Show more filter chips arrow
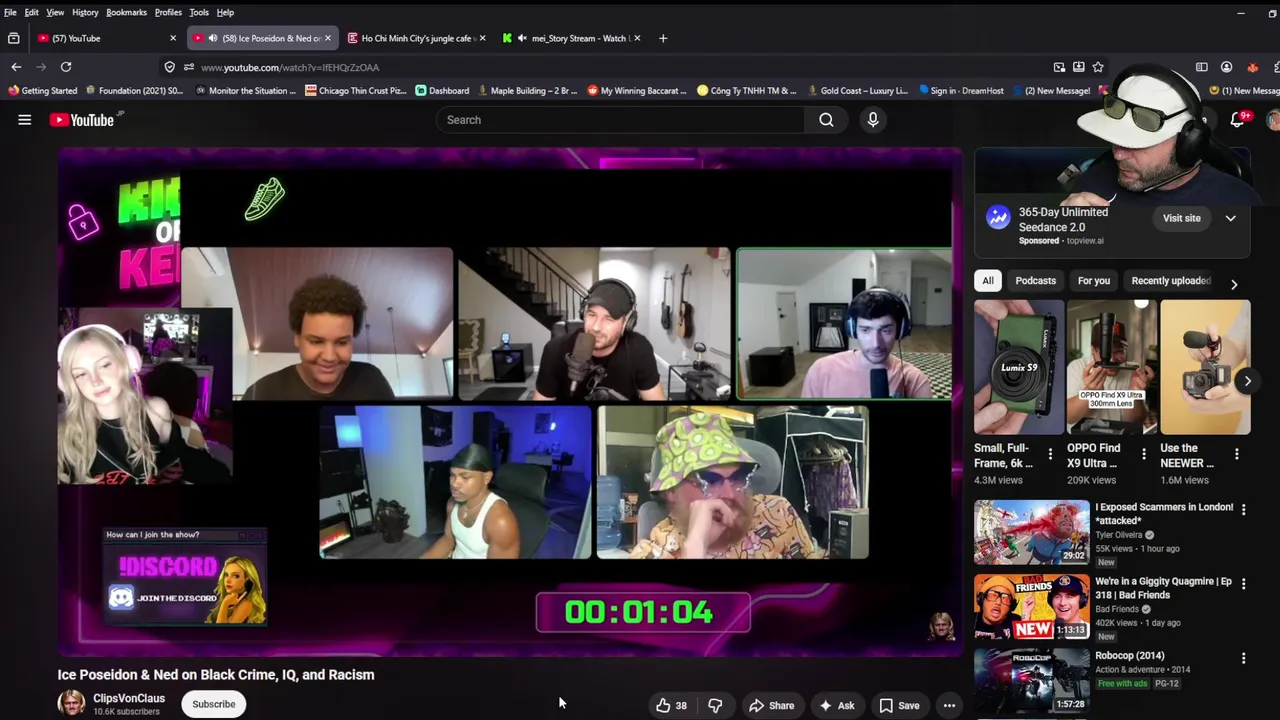The height and width of the screenshot is (720, 1280). pos(1234,284)
